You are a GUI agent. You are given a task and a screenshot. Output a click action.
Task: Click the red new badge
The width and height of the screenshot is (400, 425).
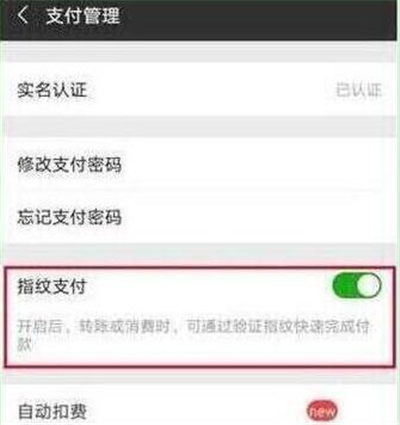coord(322,411)
